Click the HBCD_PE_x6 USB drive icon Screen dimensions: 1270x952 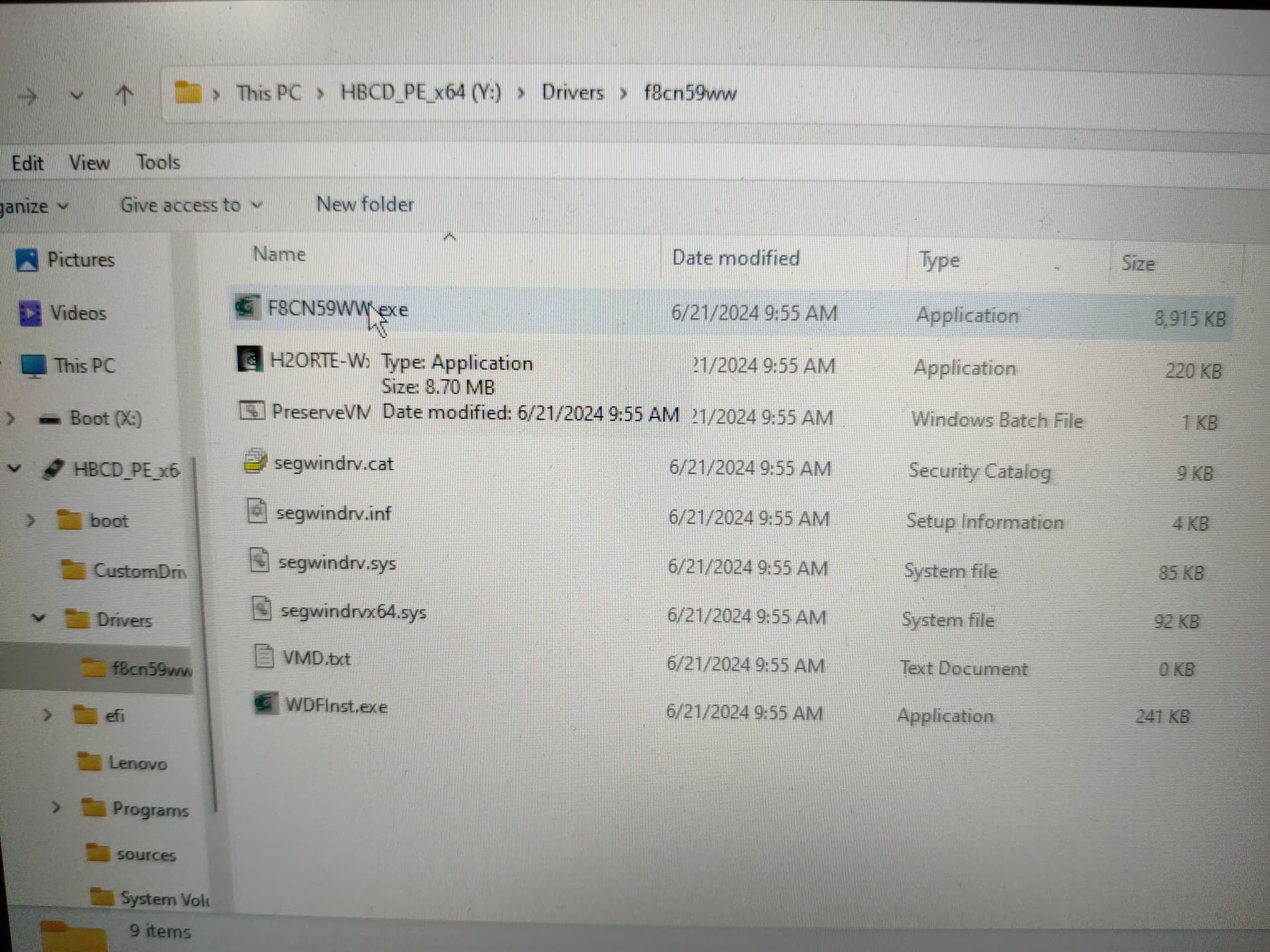[x=53, y=469]
